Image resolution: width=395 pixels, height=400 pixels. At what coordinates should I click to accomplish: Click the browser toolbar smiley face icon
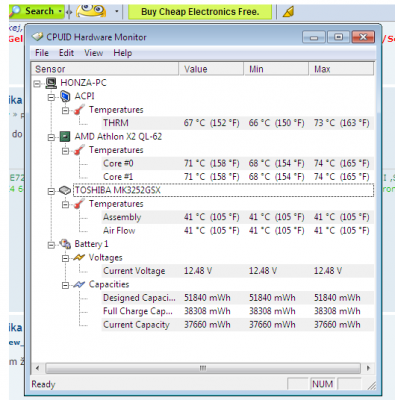click(x=91, y=11)
